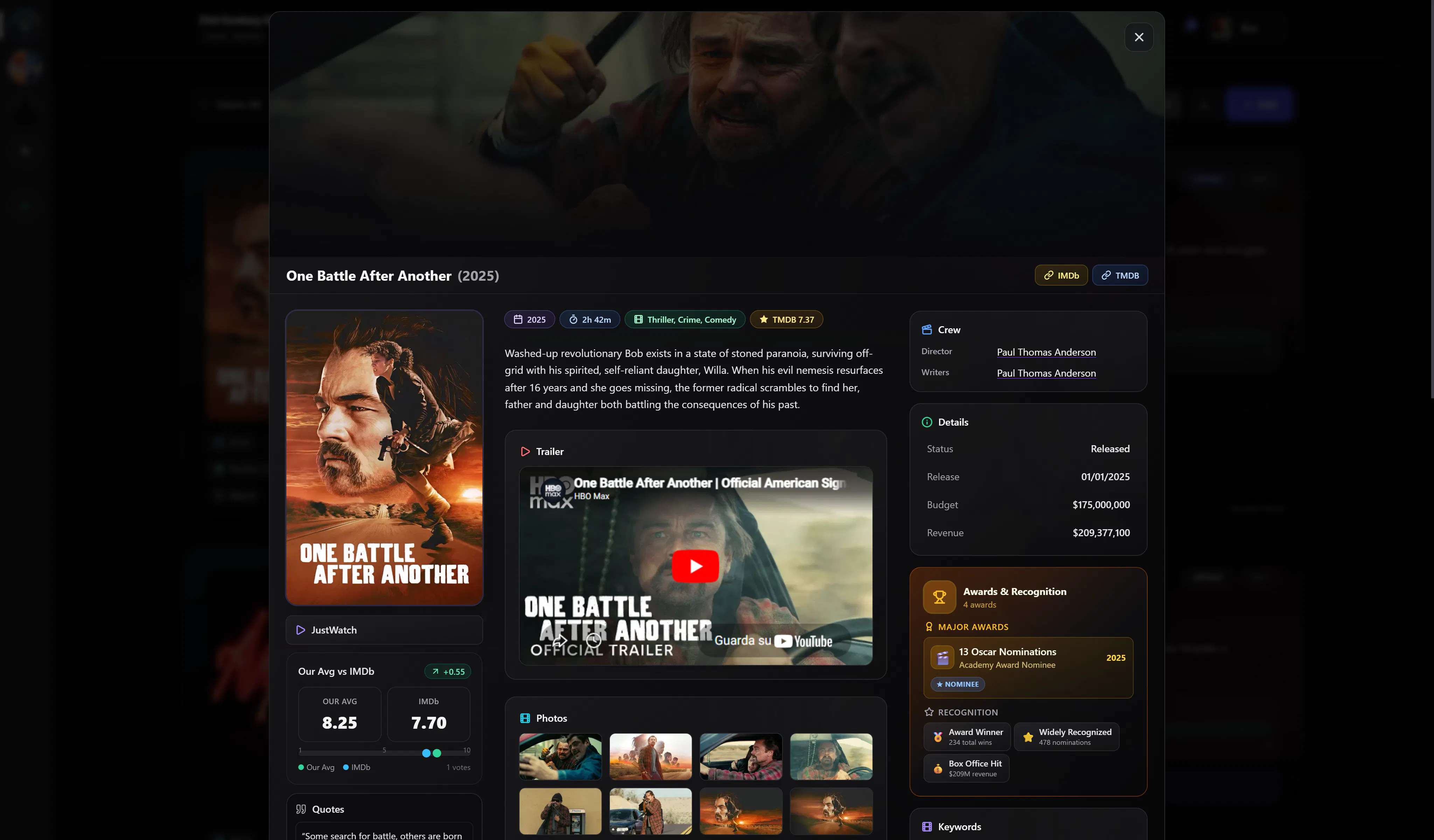Select the IMDb 7.70 score card
Viewport: 1434px width, 840px height.
click(x=429, y=714)
